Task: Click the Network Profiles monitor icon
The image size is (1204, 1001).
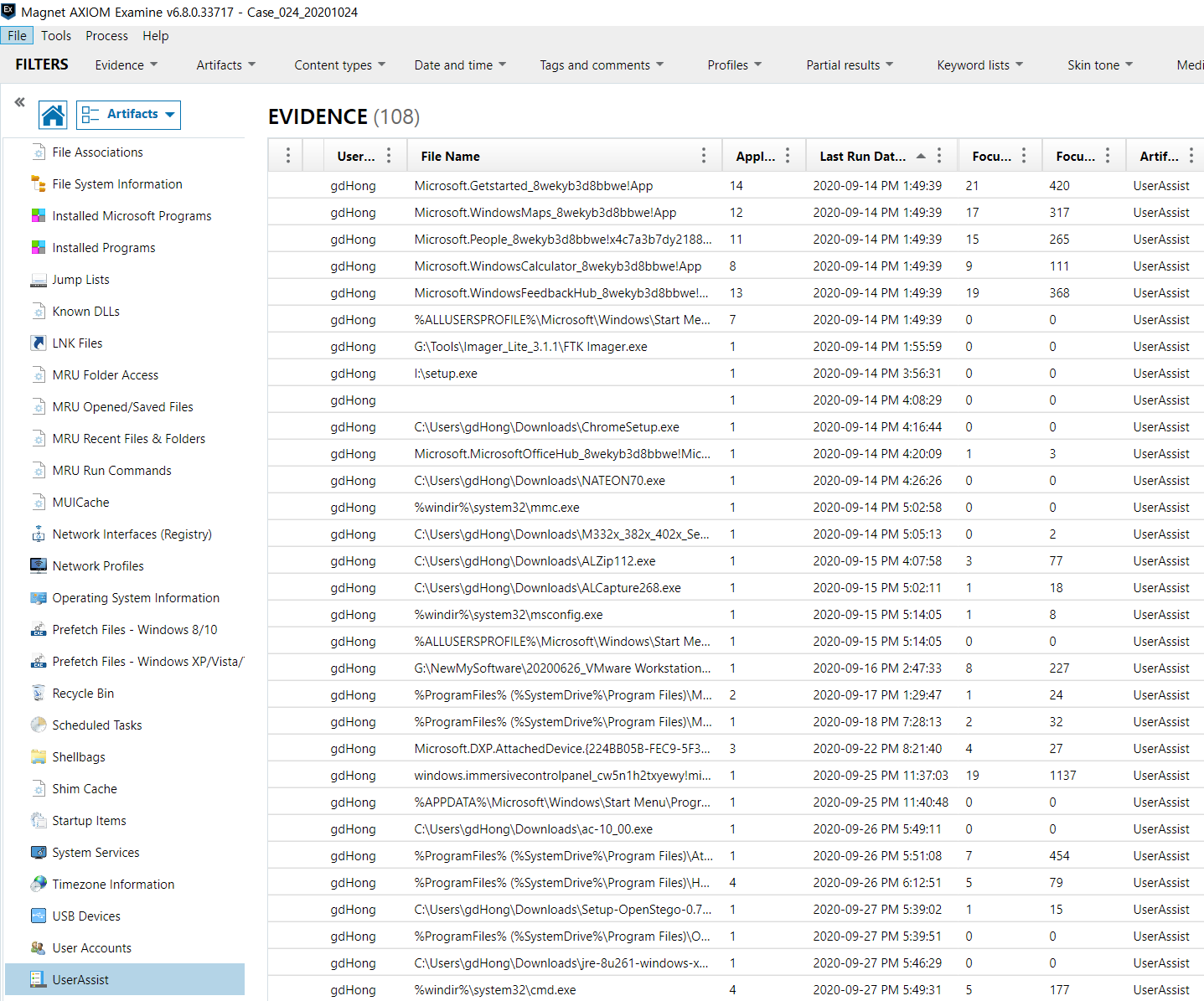Action: click(x=39, y=566)
